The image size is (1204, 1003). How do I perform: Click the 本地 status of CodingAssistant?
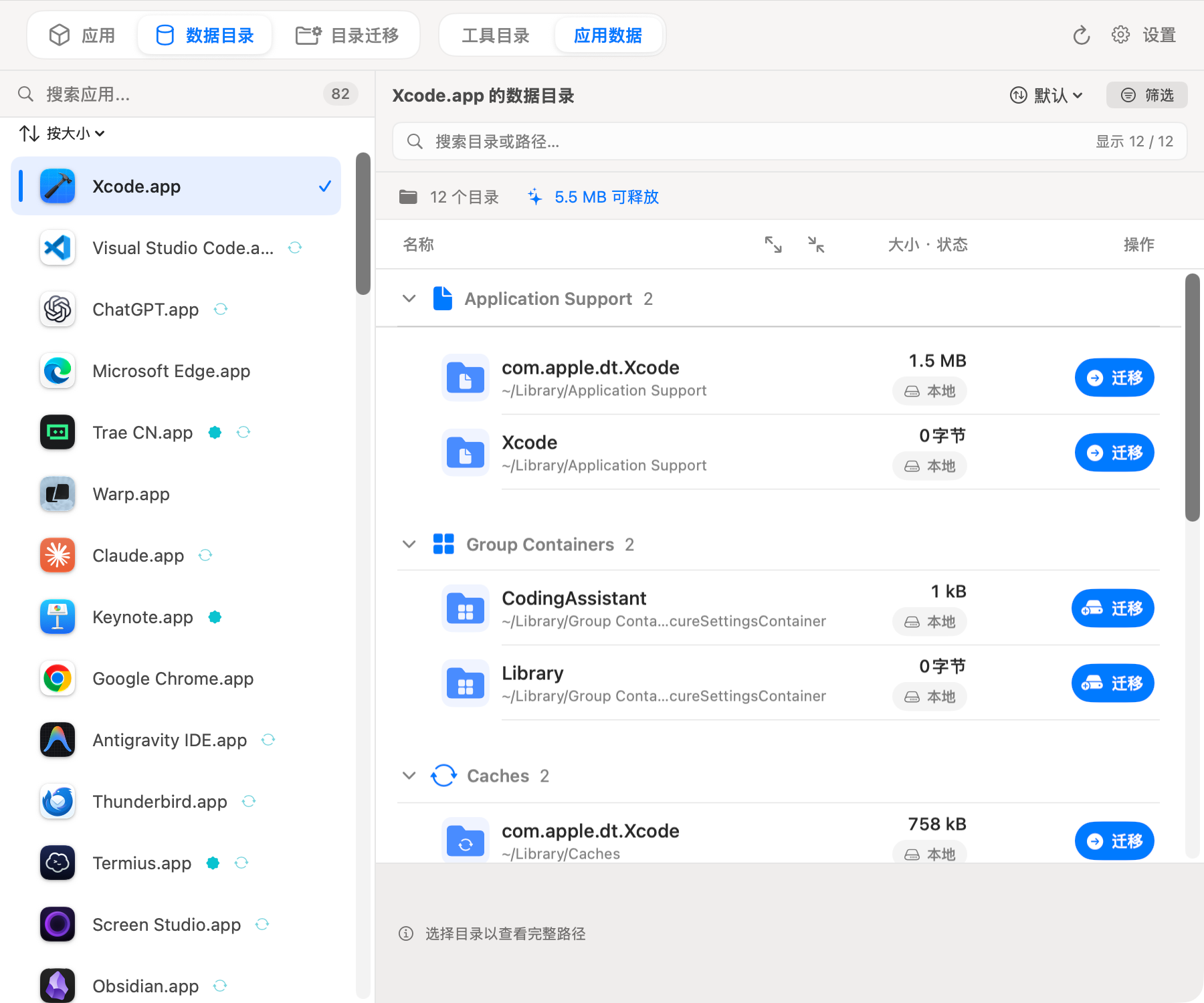pyautogui.click(x=930, y=622)
